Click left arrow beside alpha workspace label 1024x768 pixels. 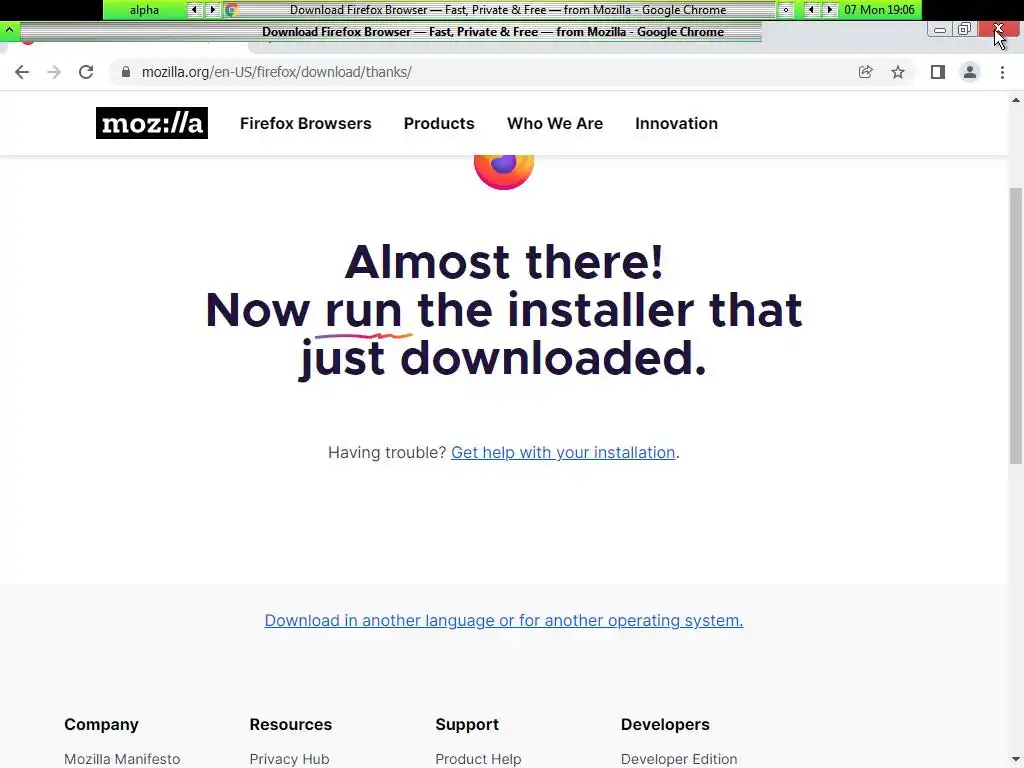click(x=194, y=10)
